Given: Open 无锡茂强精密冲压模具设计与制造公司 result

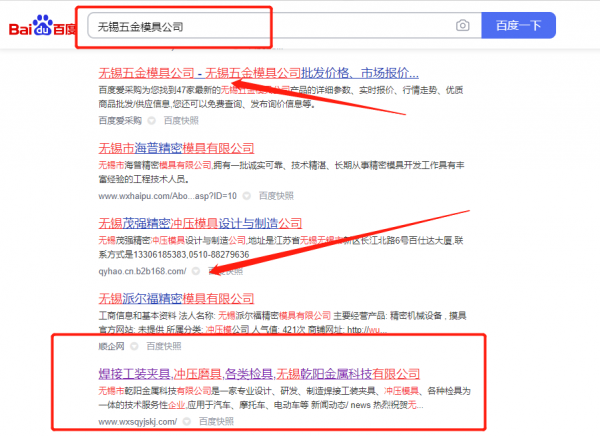Looking at the screenshot, I should [x=211, y=223].
